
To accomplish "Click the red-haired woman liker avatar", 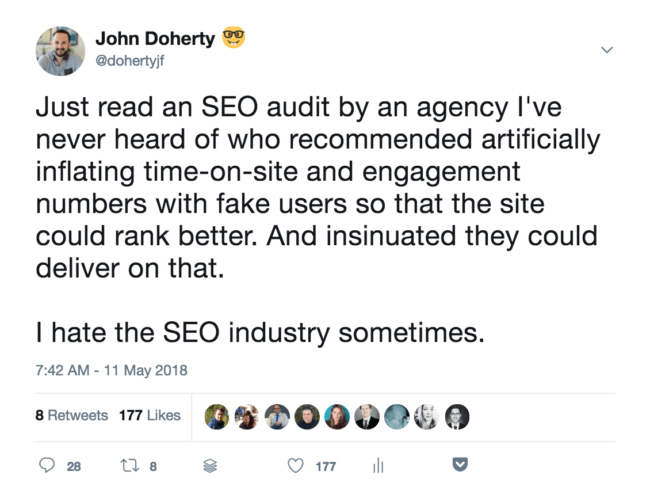I will click(337, 417).
